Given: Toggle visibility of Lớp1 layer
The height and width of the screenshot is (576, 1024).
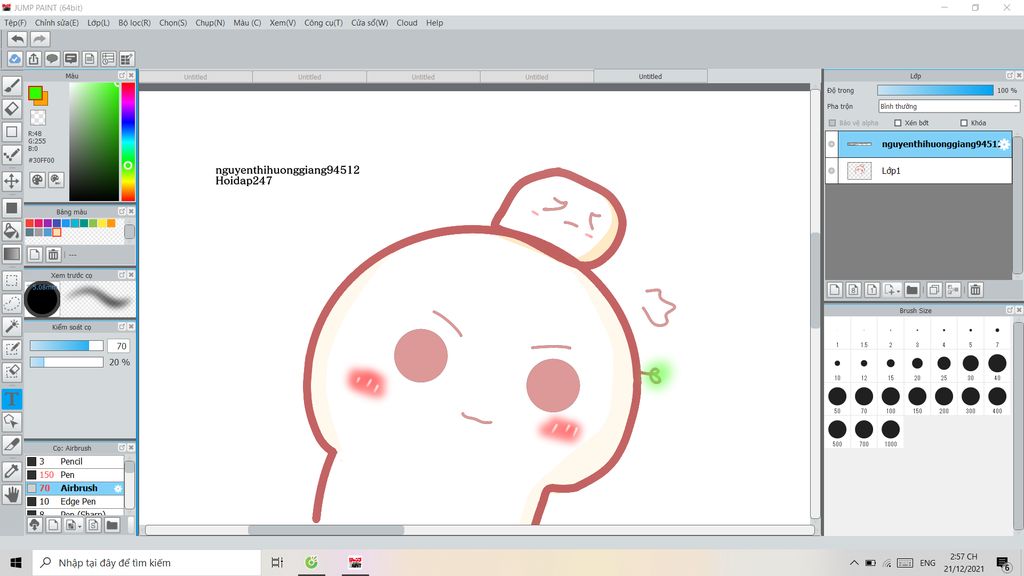Looking at the screenshot, I should click(831, 171).
